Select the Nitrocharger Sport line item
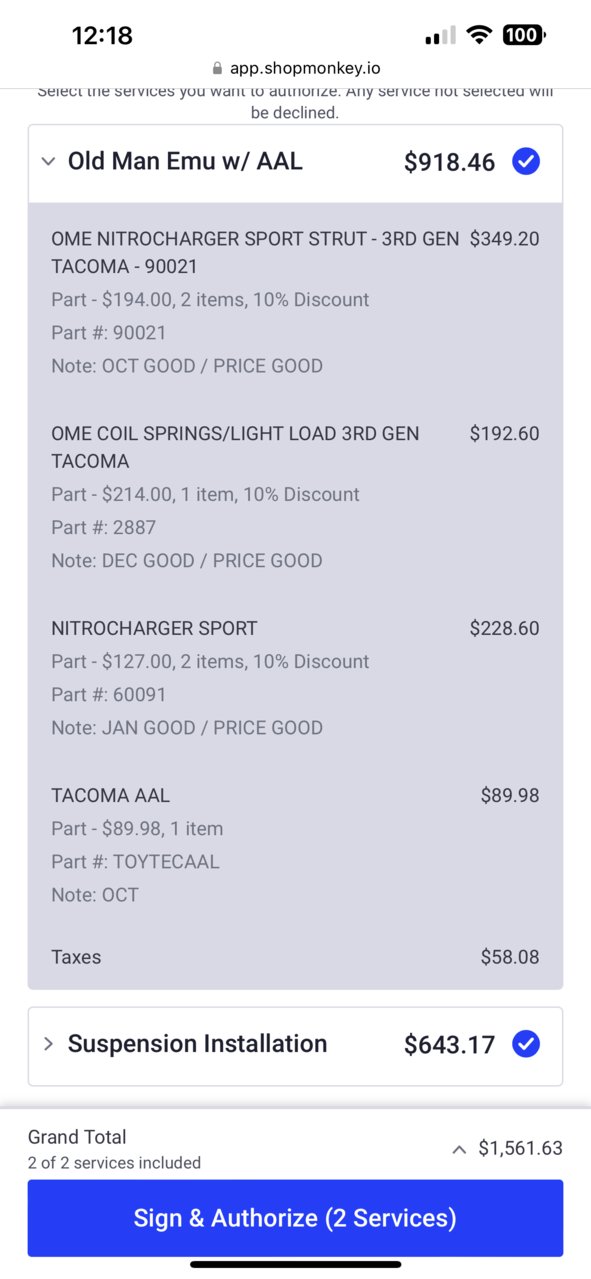The image size is (591, 1279). click(295, 677)
